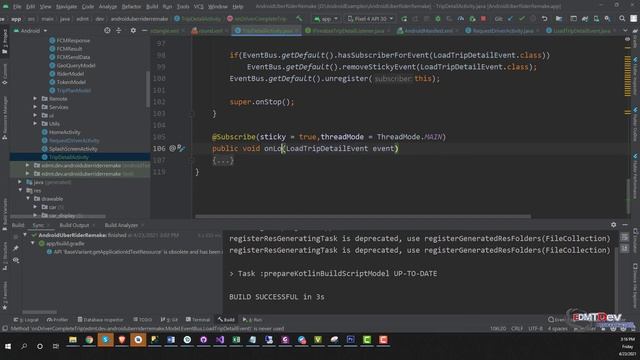The image size is (640, 360).
Task: Click the editor horizontal scrollbar
Action: 363,216
